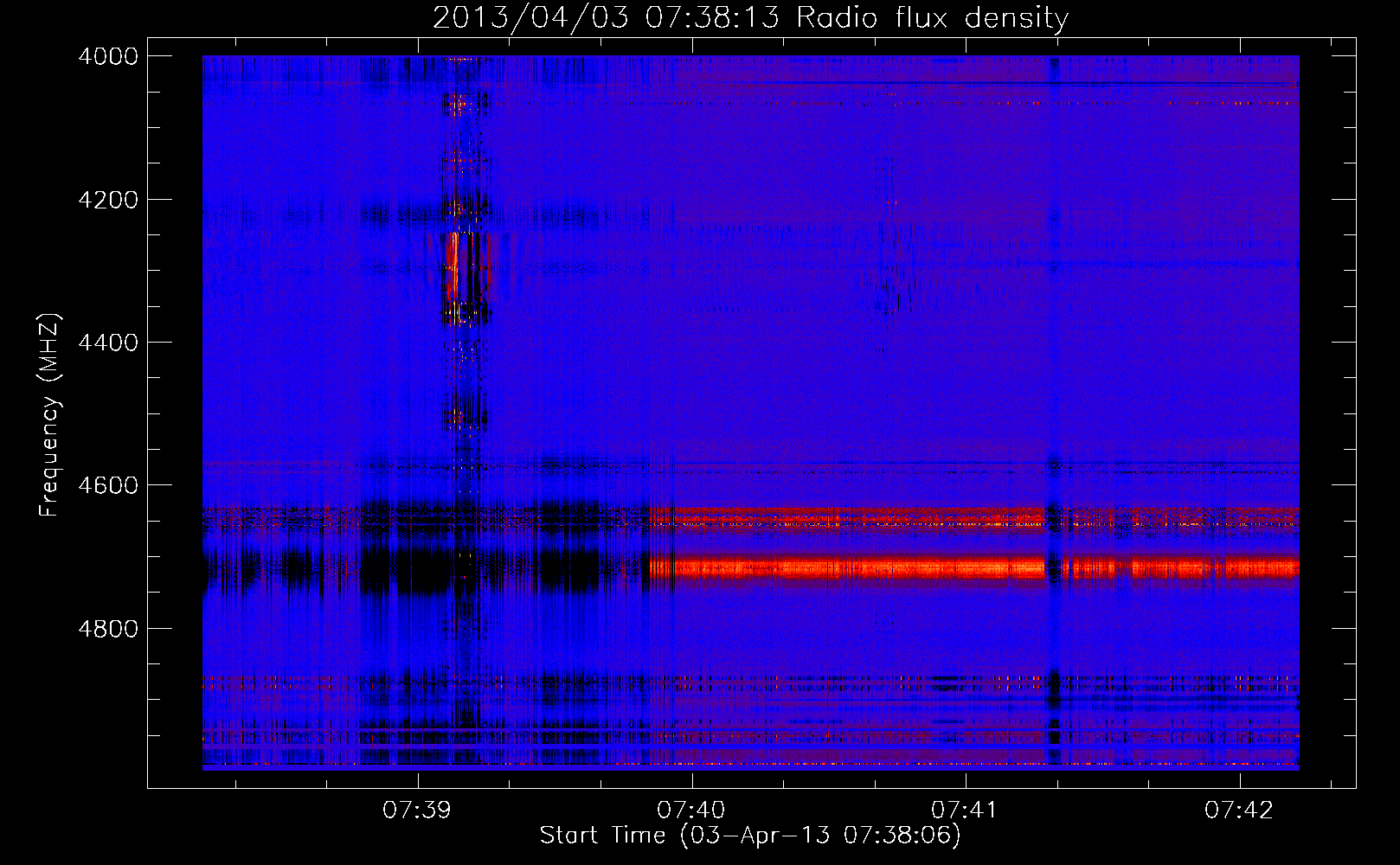Image resolution: width=1400 pixels, height=865 pixels.
Task: Click the 4400 frequency axis label
Action: (x=108, y=343)
